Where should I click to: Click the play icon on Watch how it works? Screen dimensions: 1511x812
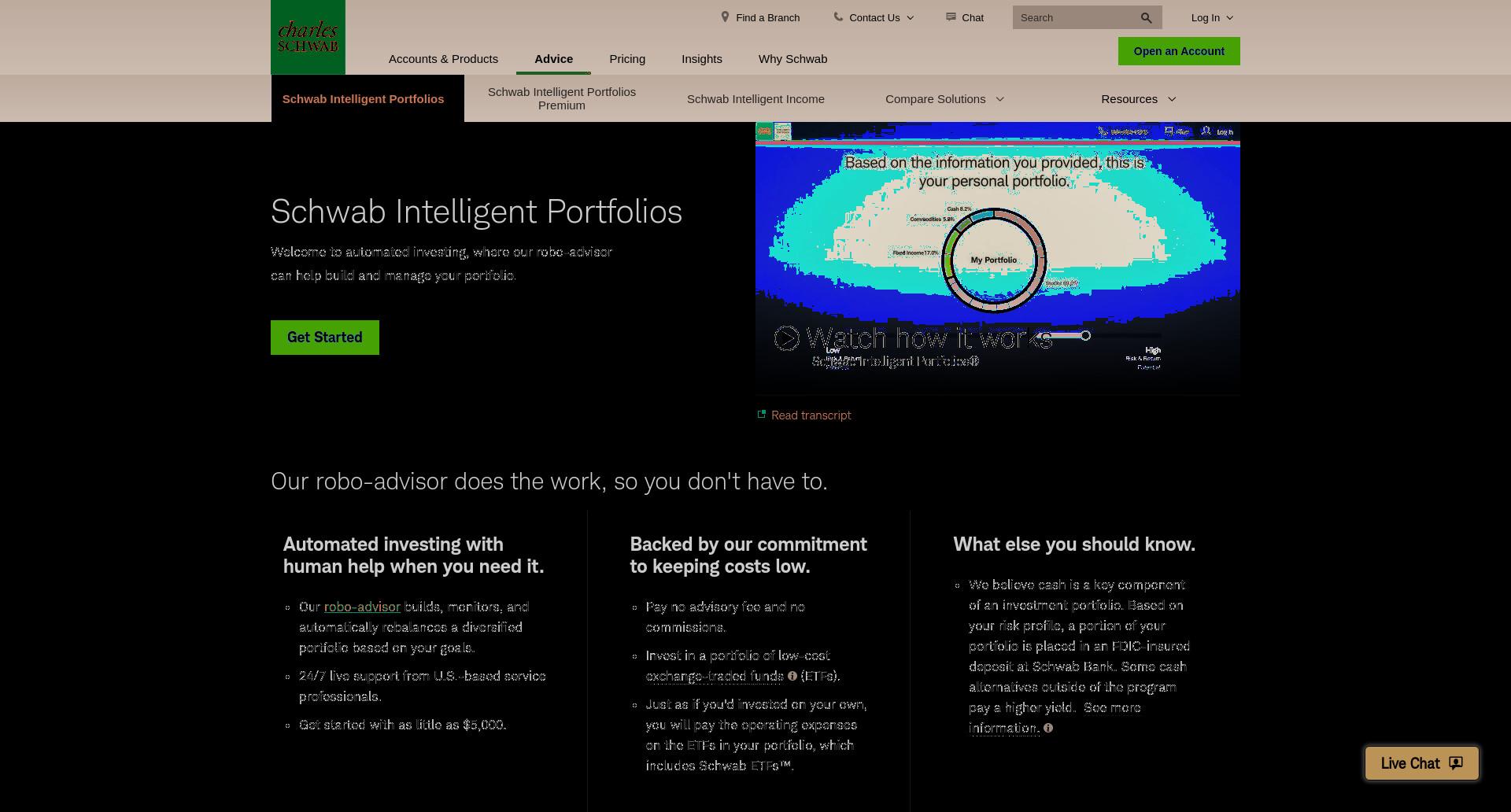[787, 338]
